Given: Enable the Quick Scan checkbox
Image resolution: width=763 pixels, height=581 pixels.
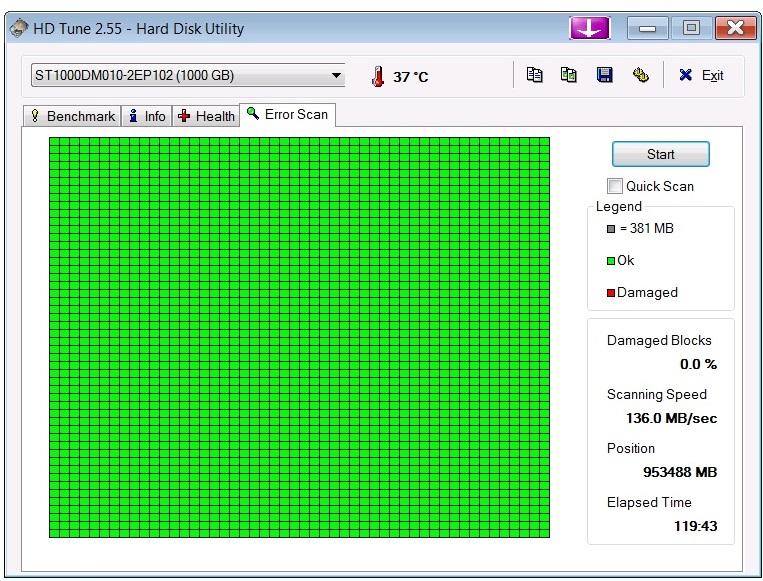Looking at the screenshot, I should coord(615,186).
